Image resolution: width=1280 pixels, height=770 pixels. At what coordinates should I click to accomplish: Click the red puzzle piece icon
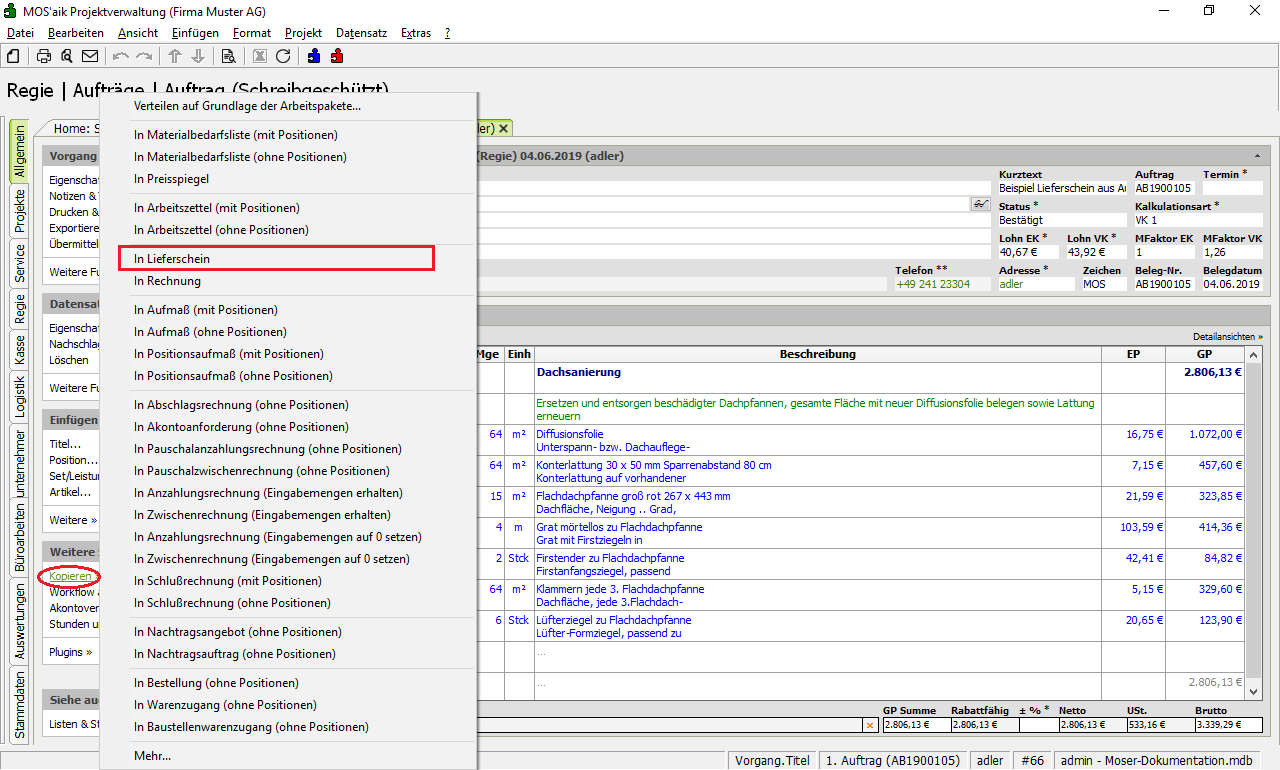pos(337,56)
